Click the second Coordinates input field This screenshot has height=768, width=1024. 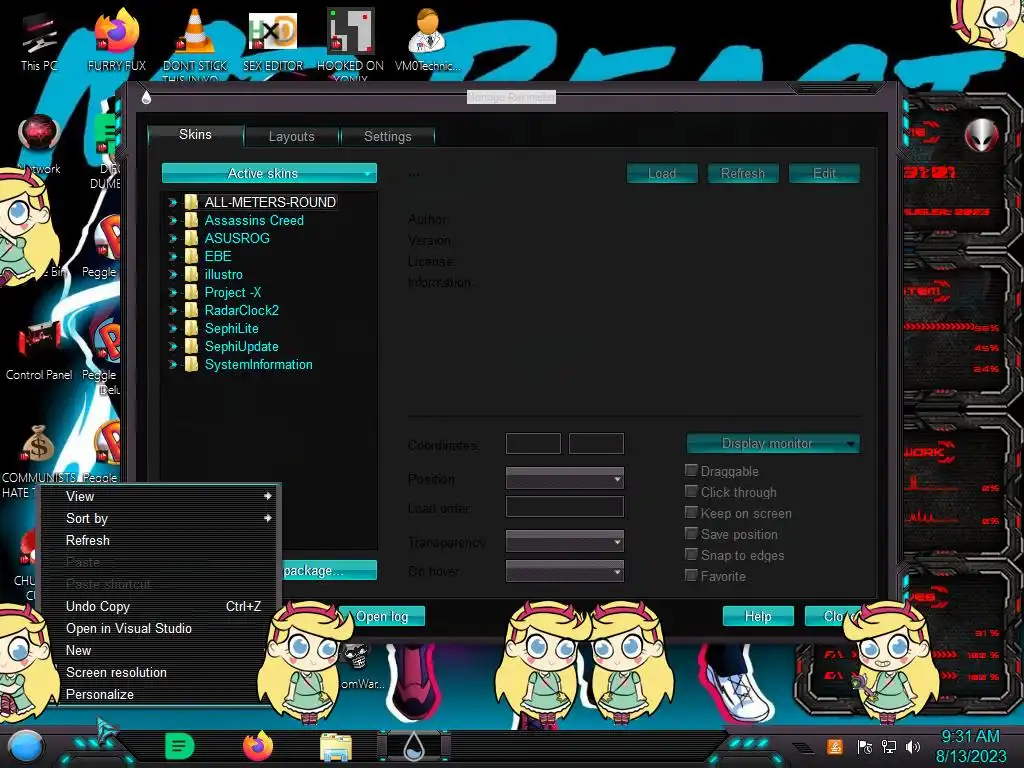coord(596,443)
